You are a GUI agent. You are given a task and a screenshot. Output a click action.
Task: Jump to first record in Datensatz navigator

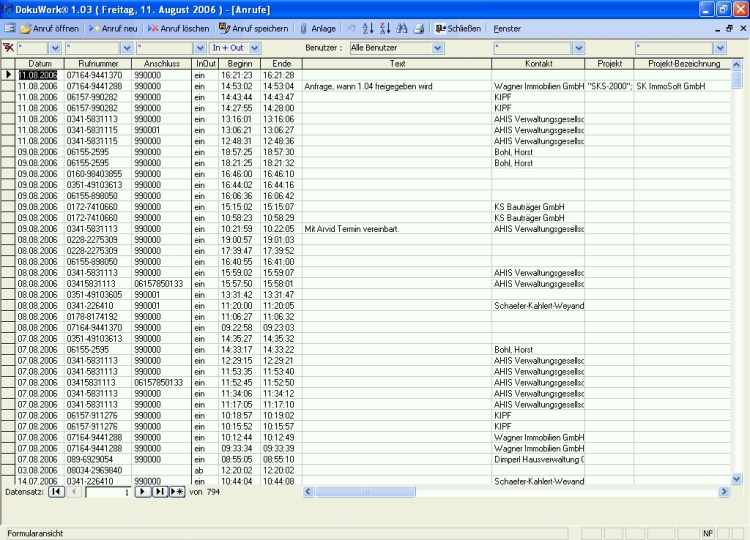point(56,492)
